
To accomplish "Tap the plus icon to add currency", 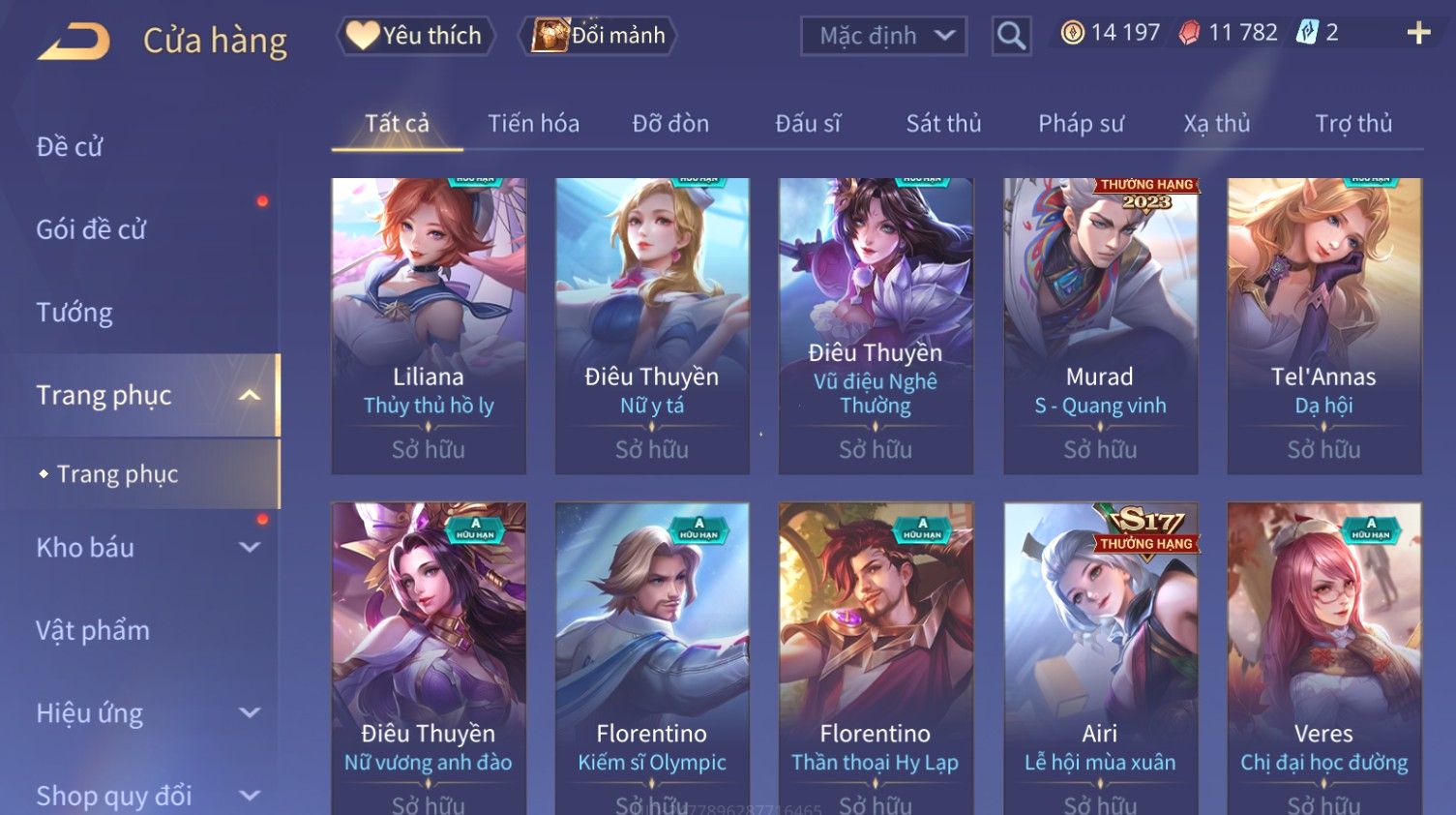I will tap(1418, 33).
